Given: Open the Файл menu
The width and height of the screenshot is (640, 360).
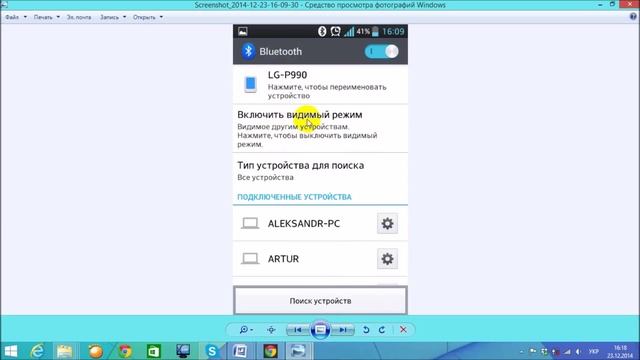Looking at the screenshot, I should [16, 17].
